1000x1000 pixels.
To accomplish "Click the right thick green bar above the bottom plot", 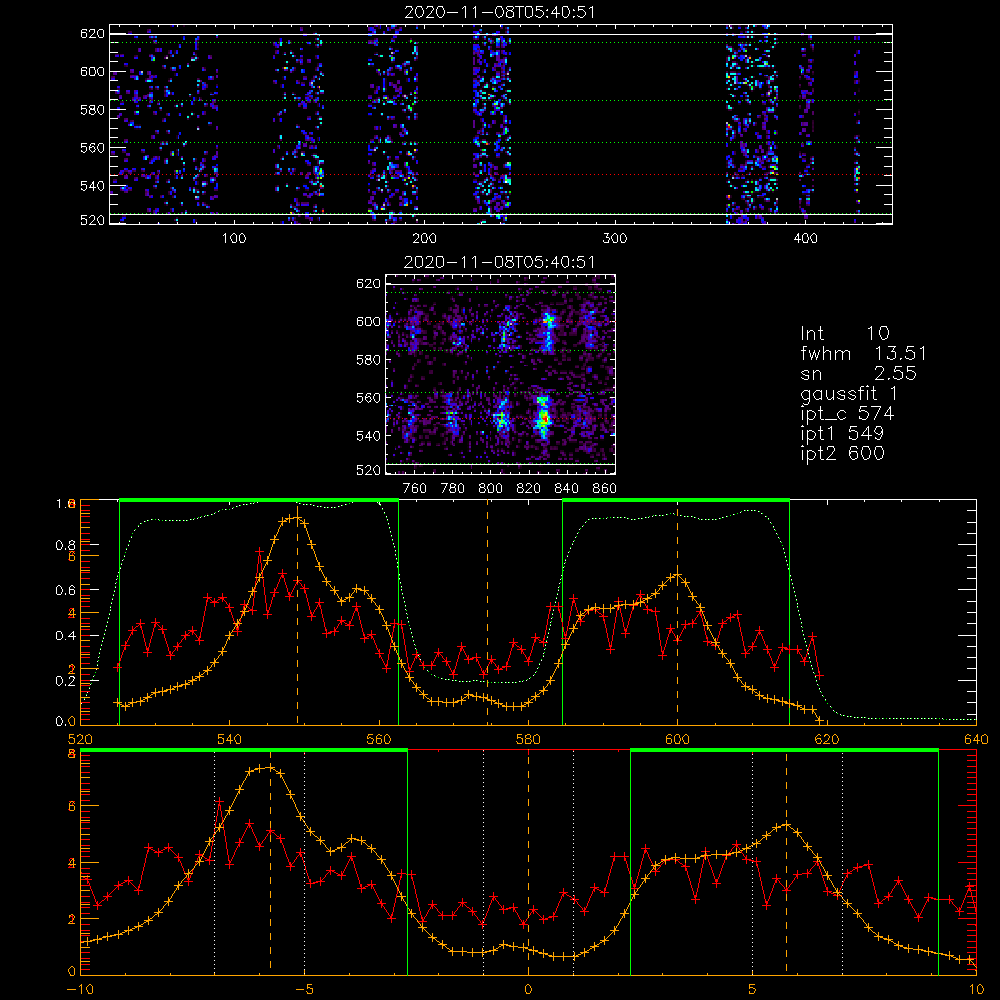I will [x=784, y=750].
